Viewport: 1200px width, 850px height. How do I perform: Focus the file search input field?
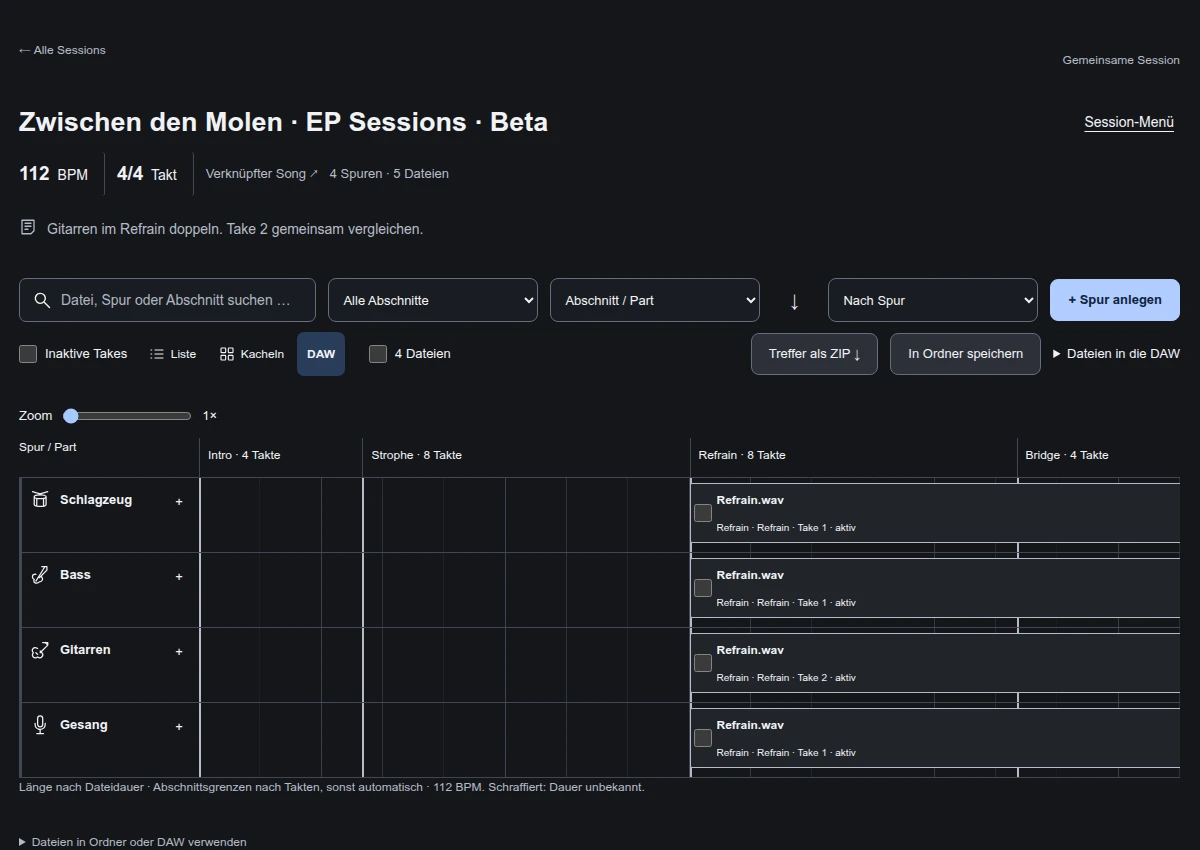click(167, 300)
